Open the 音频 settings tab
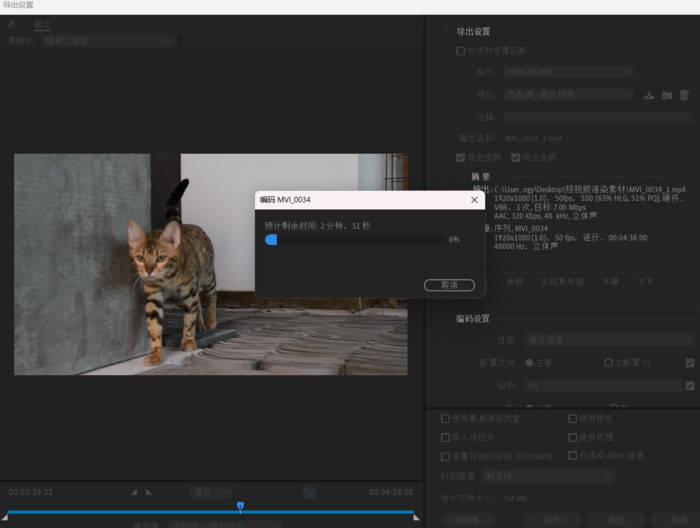The width and height of the screenshot is (700, 528). [x=514, y=282]
